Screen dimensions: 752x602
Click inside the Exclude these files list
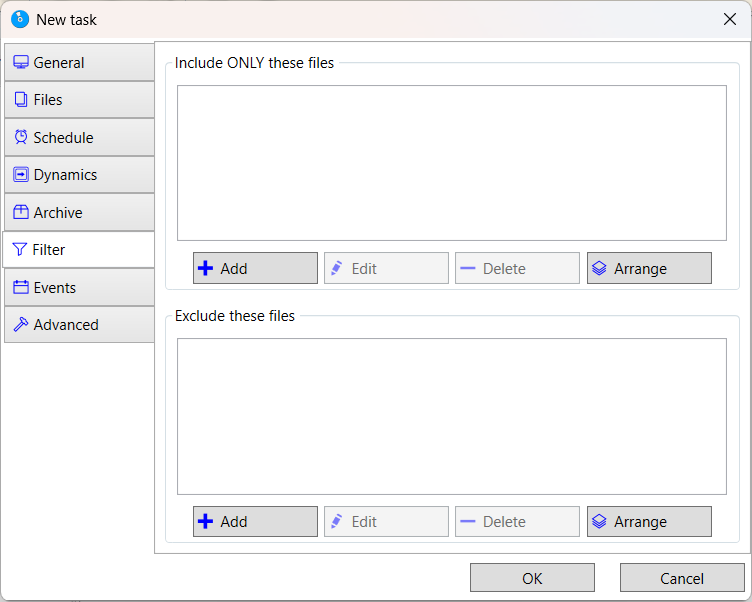click(451, 416)
